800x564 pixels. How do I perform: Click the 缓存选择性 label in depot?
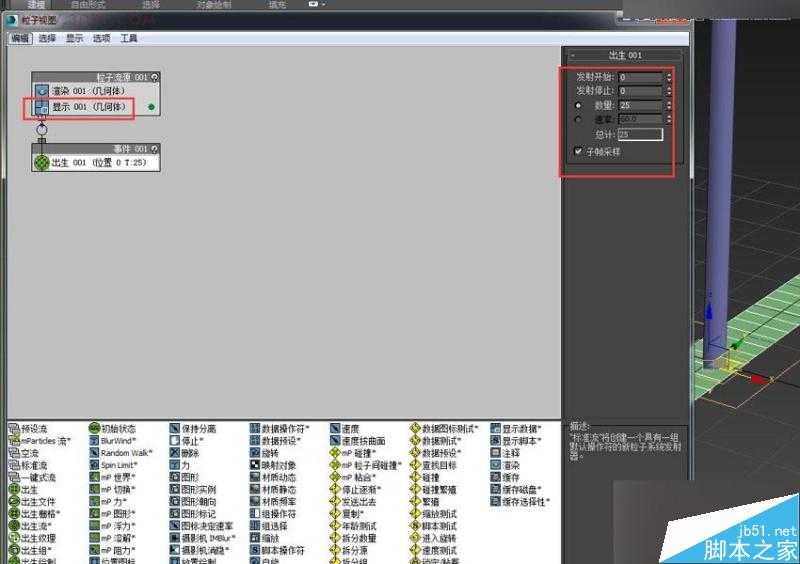click(526, 502)
